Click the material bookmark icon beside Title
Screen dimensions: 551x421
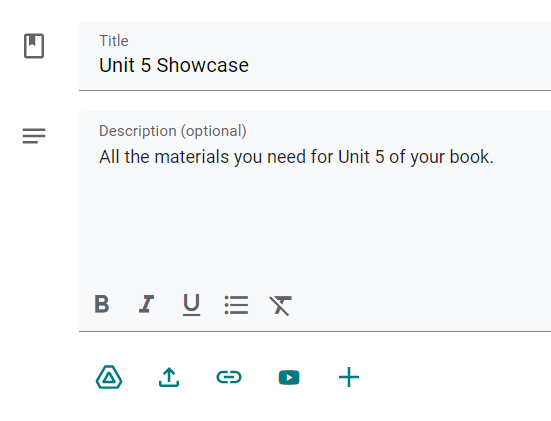(x=34, y=46)
